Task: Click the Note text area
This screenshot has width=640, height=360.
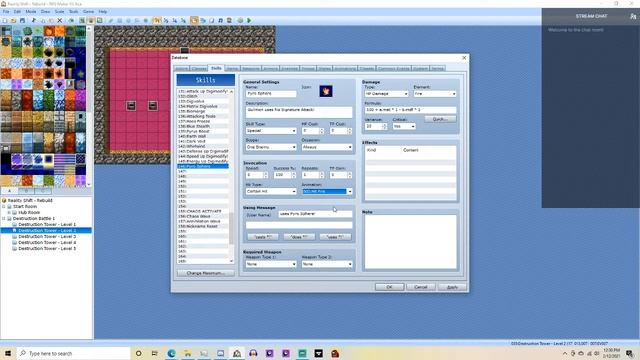Action: pos(410,242)
